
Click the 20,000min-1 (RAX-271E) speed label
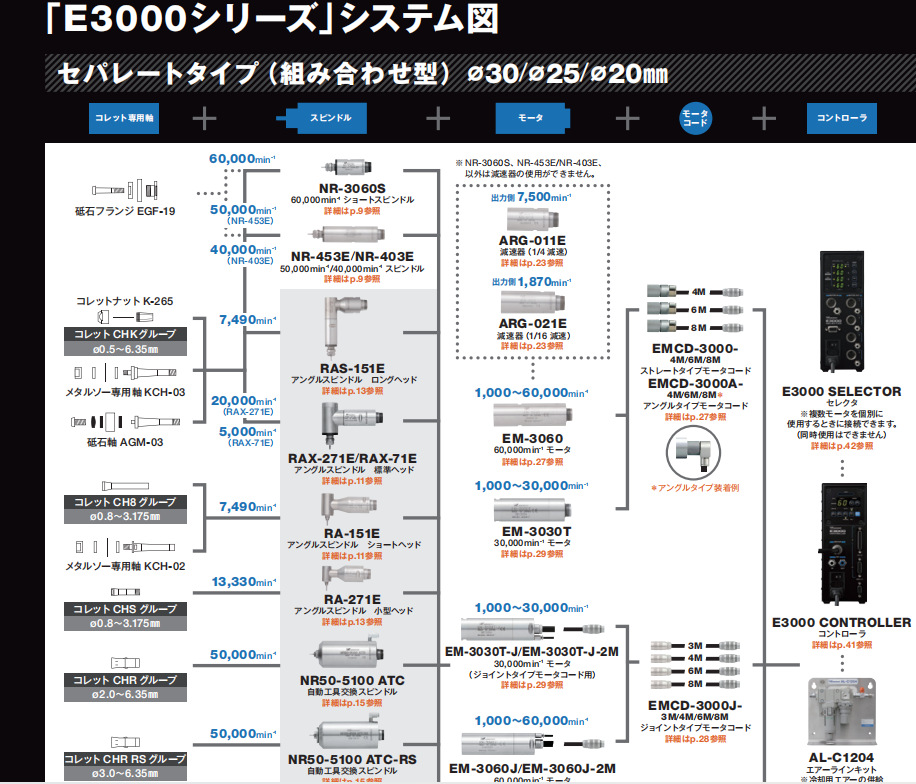pos(243,405)
